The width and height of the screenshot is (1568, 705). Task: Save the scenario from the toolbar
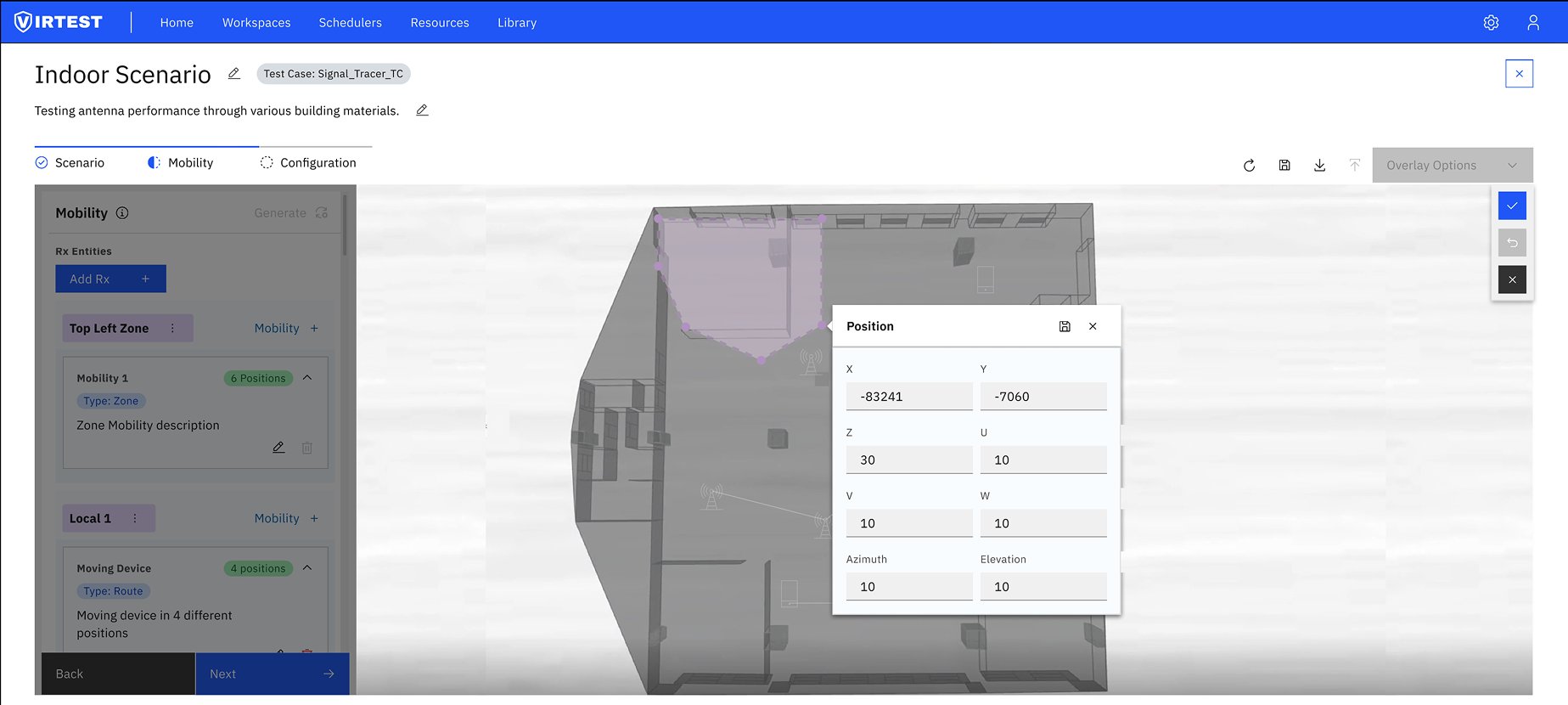[x=1284, y=166]
